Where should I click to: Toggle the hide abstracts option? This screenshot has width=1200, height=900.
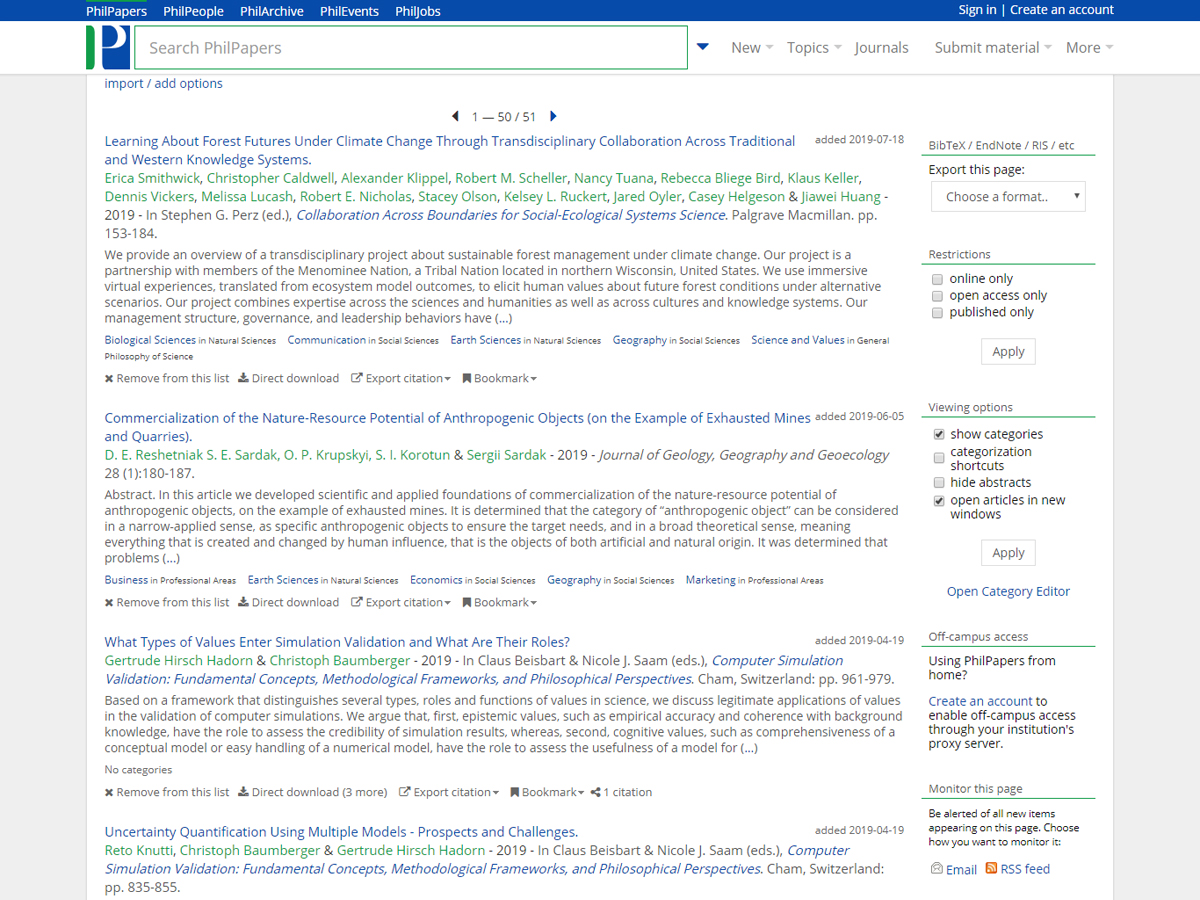(938, 483)
